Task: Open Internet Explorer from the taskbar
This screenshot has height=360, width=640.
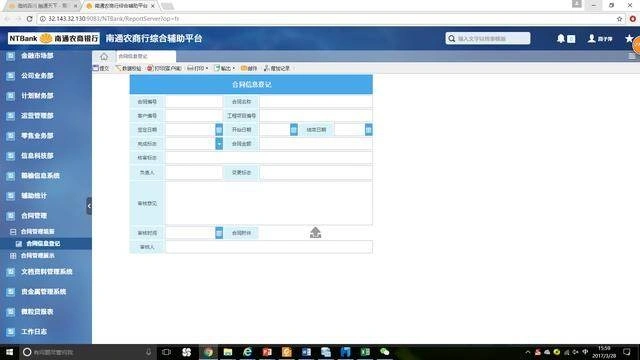Action: (247, 352)
